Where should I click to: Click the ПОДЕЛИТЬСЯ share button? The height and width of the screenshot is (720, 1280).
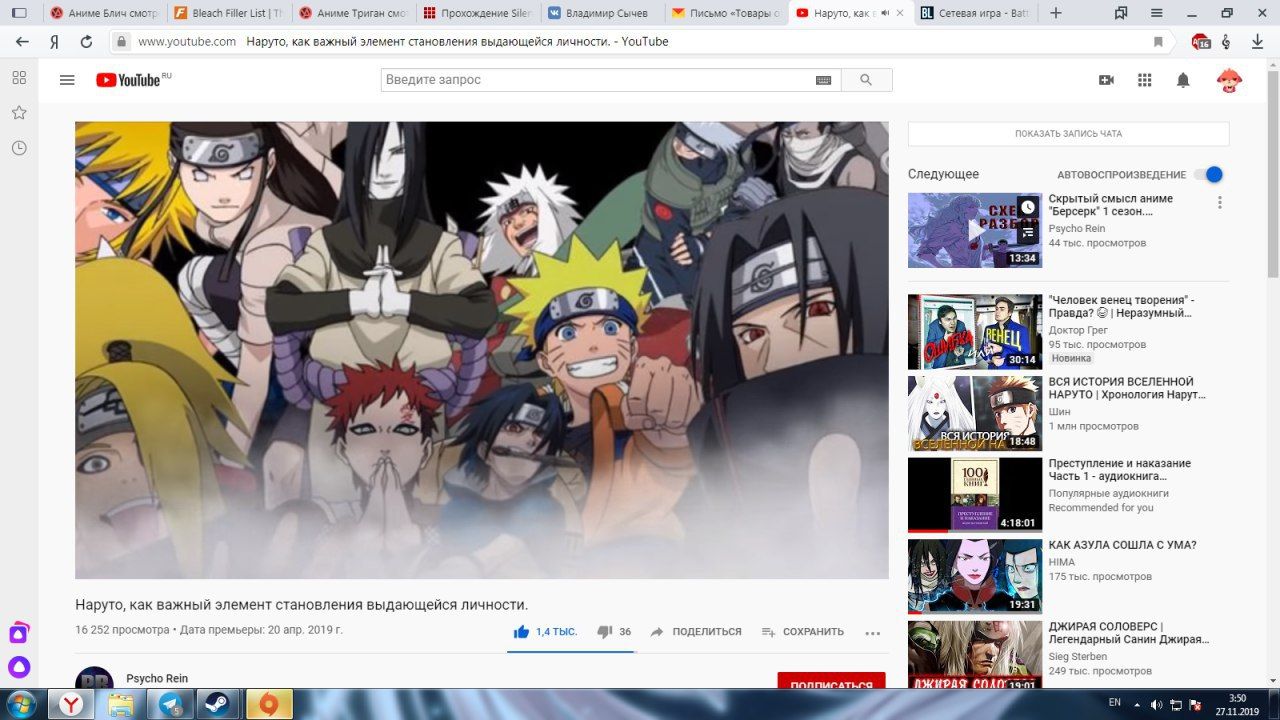tap(696, 632)
